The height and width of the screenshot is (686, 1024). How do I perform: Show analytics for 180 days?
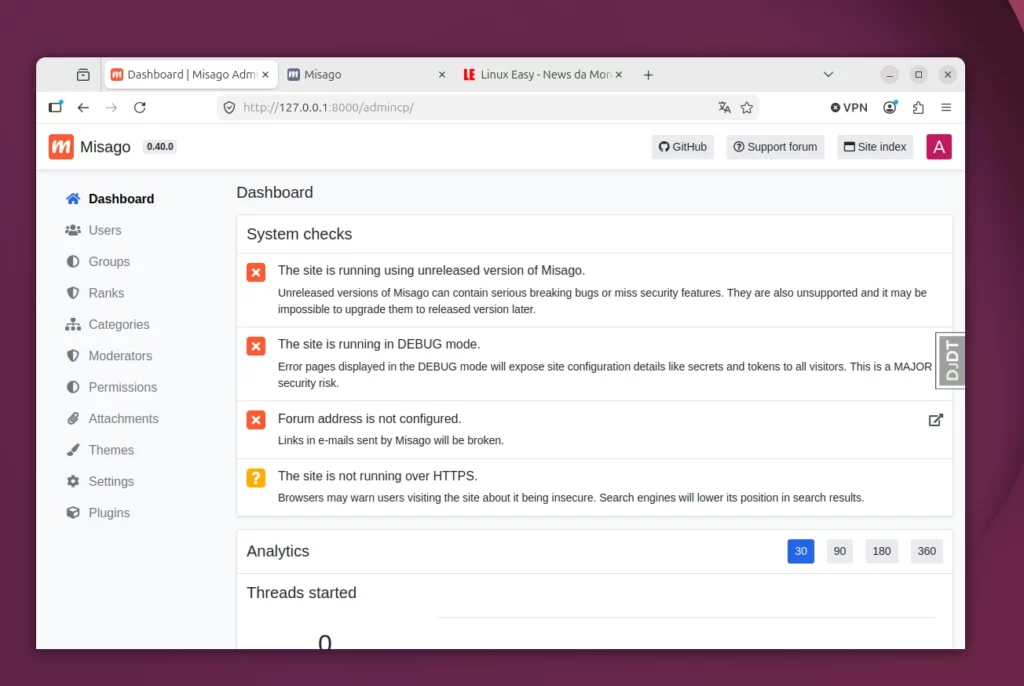tap(882, 551)
